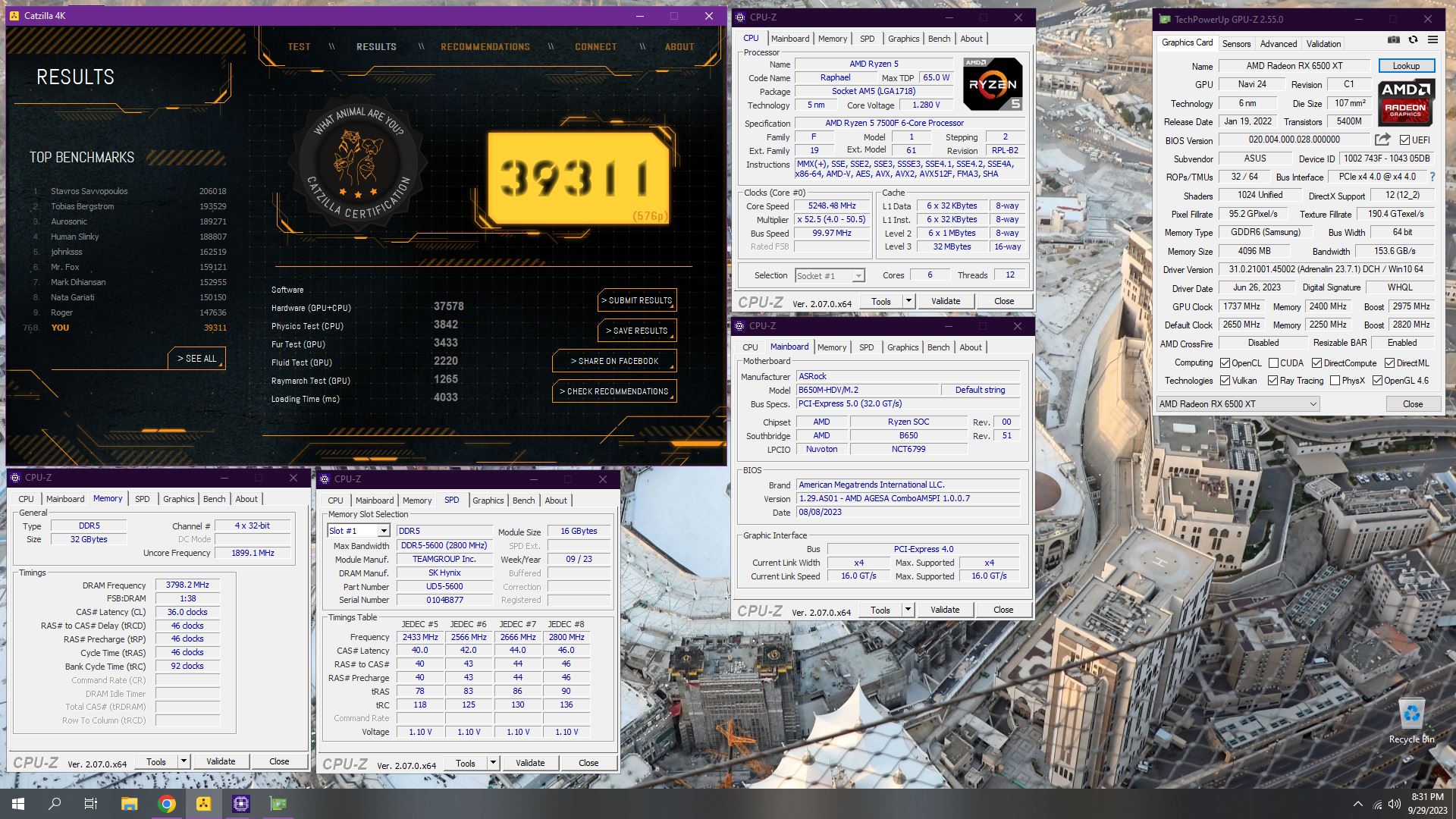
Task: Expand Tools dropdown arrow in CPU-Z Memory window
Action: pos(183,761)
